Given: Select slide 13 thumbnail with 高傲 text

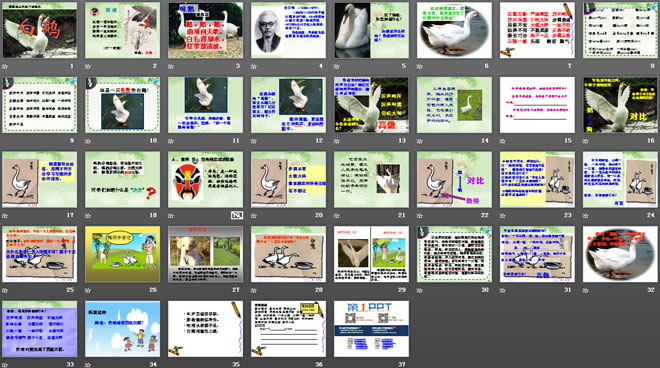Looking at the screenshot, I should 371,105.
